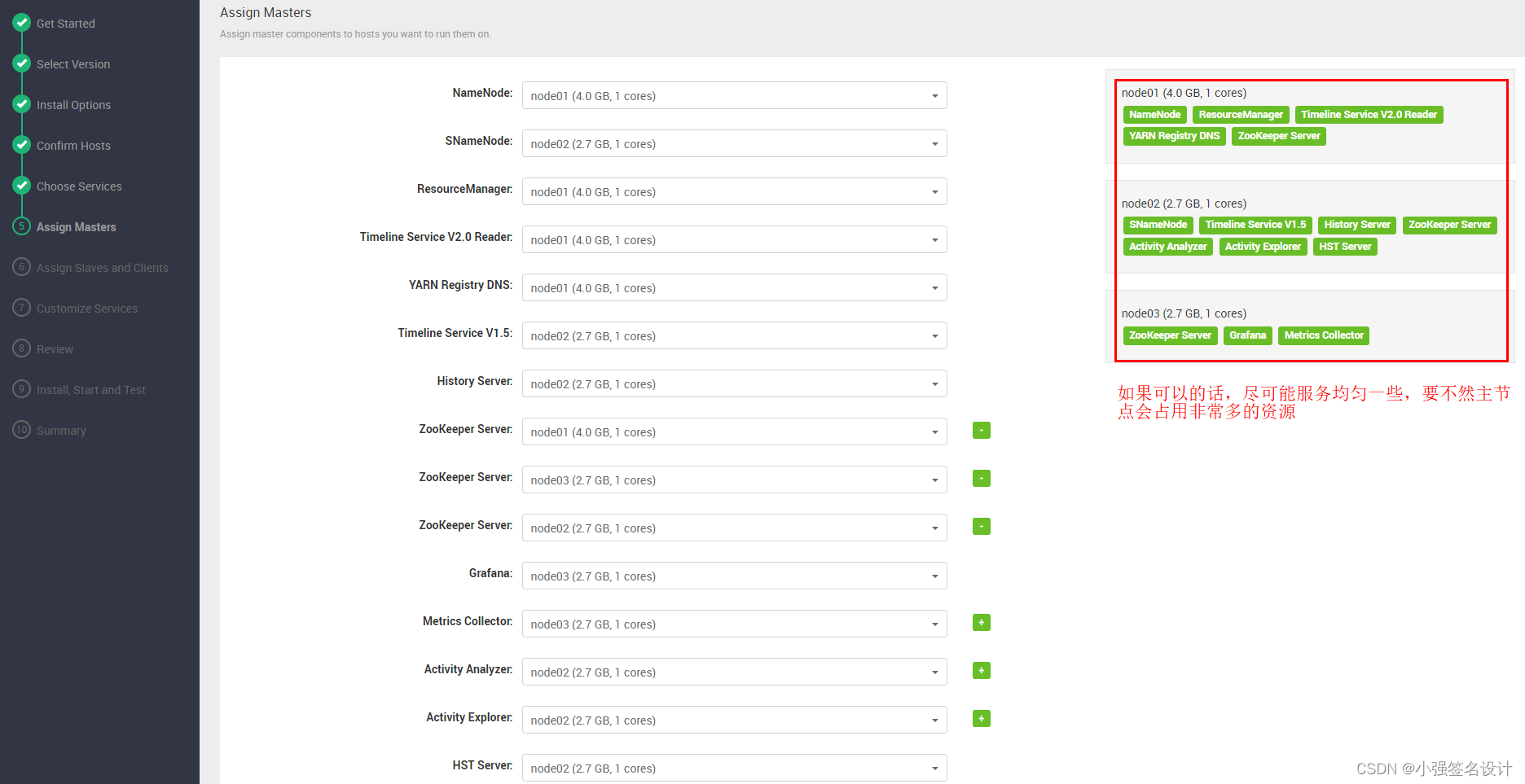Viewport: 1525px width, 784px height.
Task: Open the Activity Explorer host dropdown
Action: (735, 720)
